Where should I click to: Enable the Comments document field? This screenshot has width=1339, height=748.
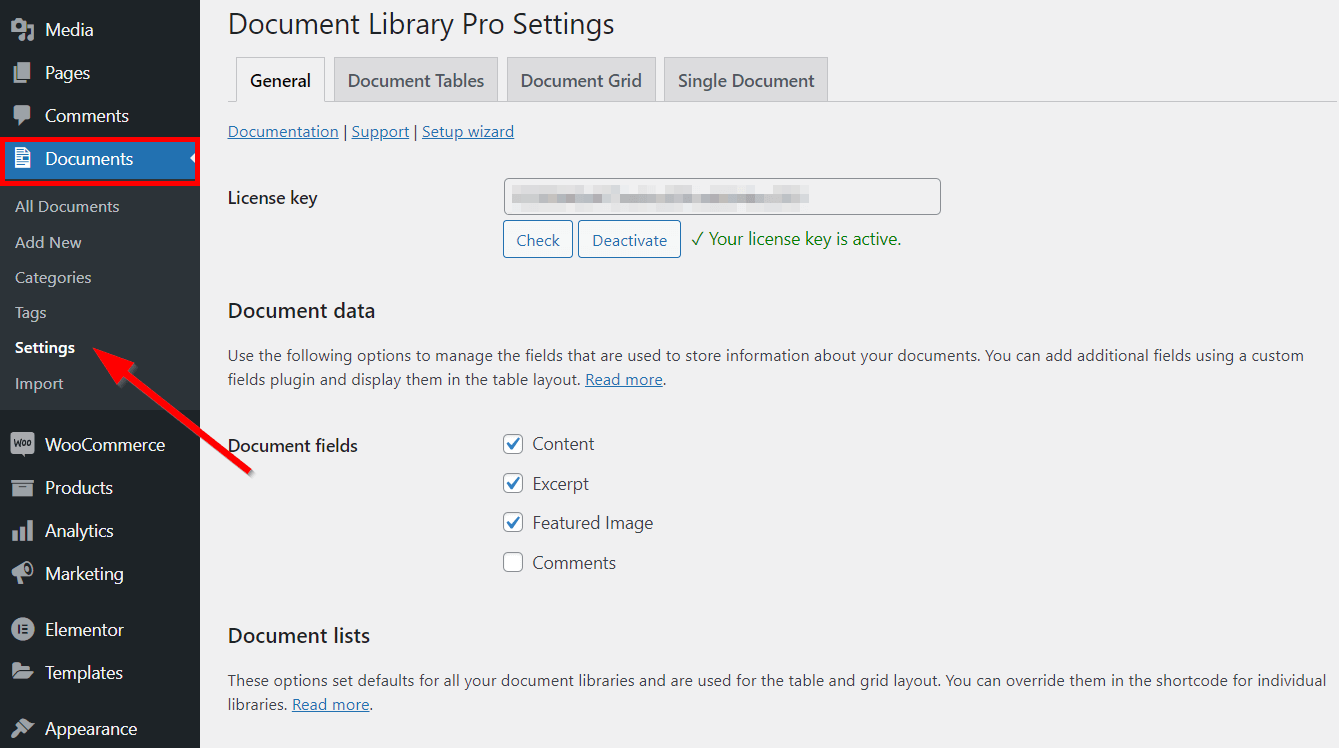513,562
